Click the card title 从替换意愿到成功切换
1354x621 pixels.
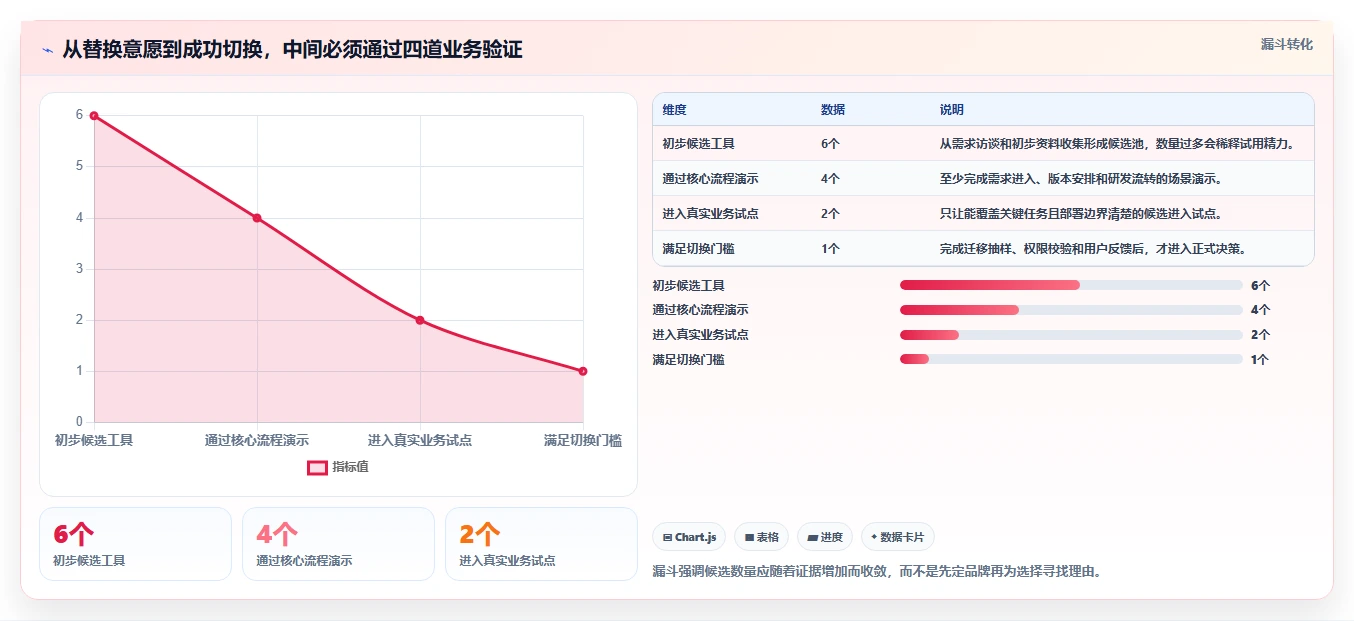292,50
